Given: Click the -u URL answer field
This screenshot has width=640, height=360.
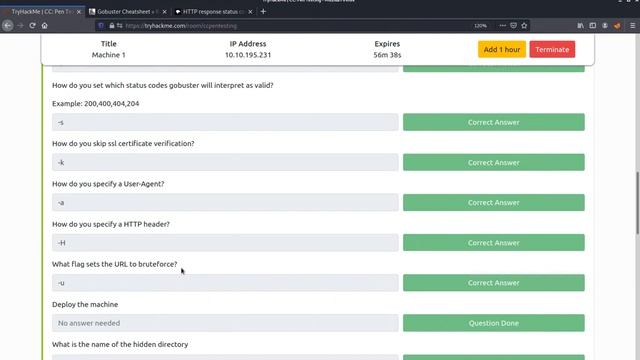Looking at the screenshot, I should coord(225,282).
